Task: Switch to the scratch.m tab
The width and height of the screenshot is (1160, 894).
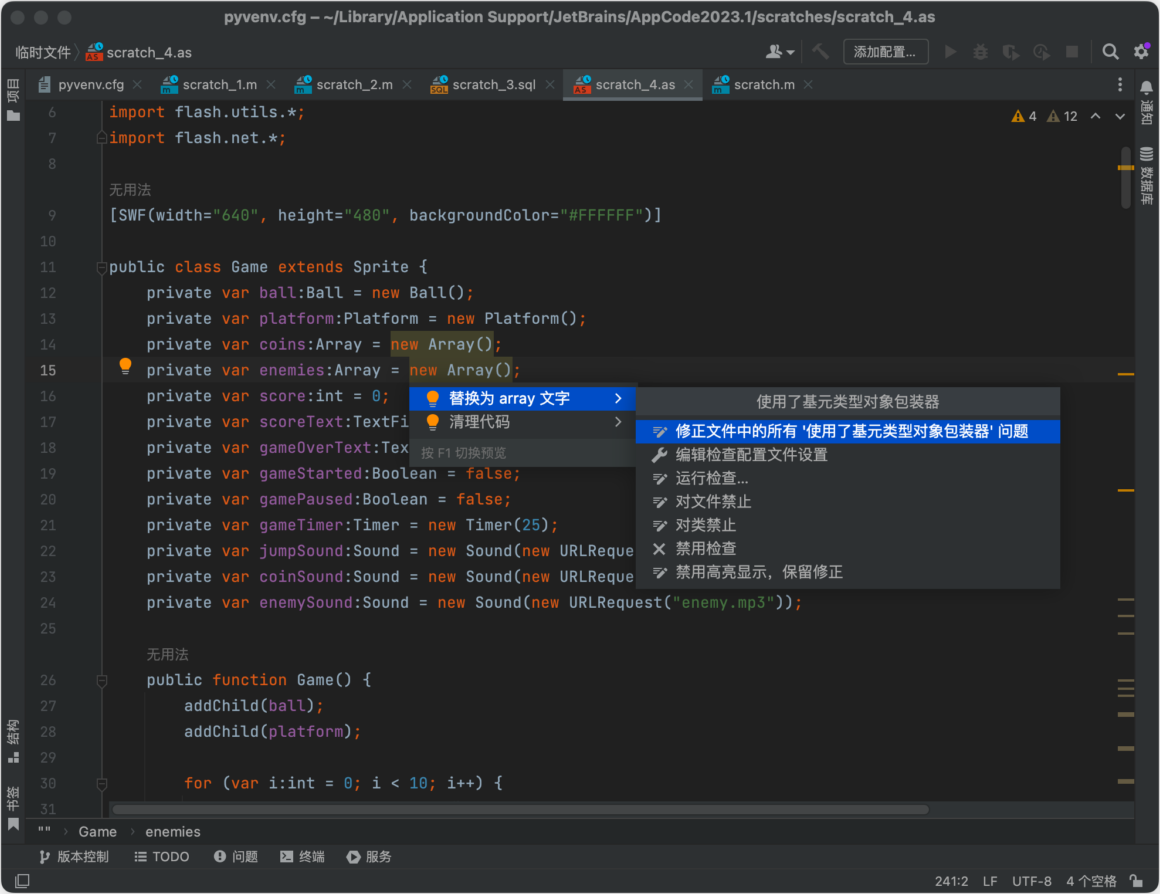Action: 764,85
